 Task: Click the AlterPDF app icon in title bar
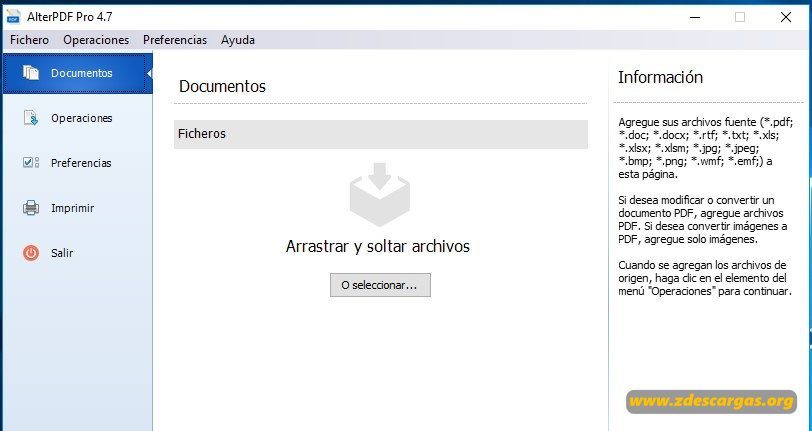pyautogui.click(x=13, y=17)
